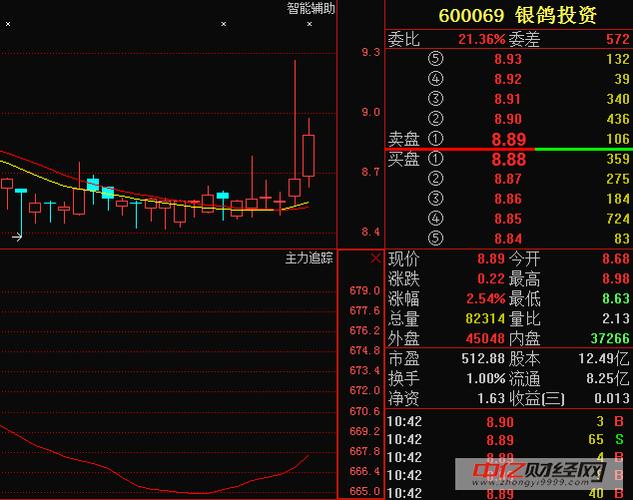
Task: Click the circled 5 icon beside buy price 8.84
Action: tap(435, 238)
